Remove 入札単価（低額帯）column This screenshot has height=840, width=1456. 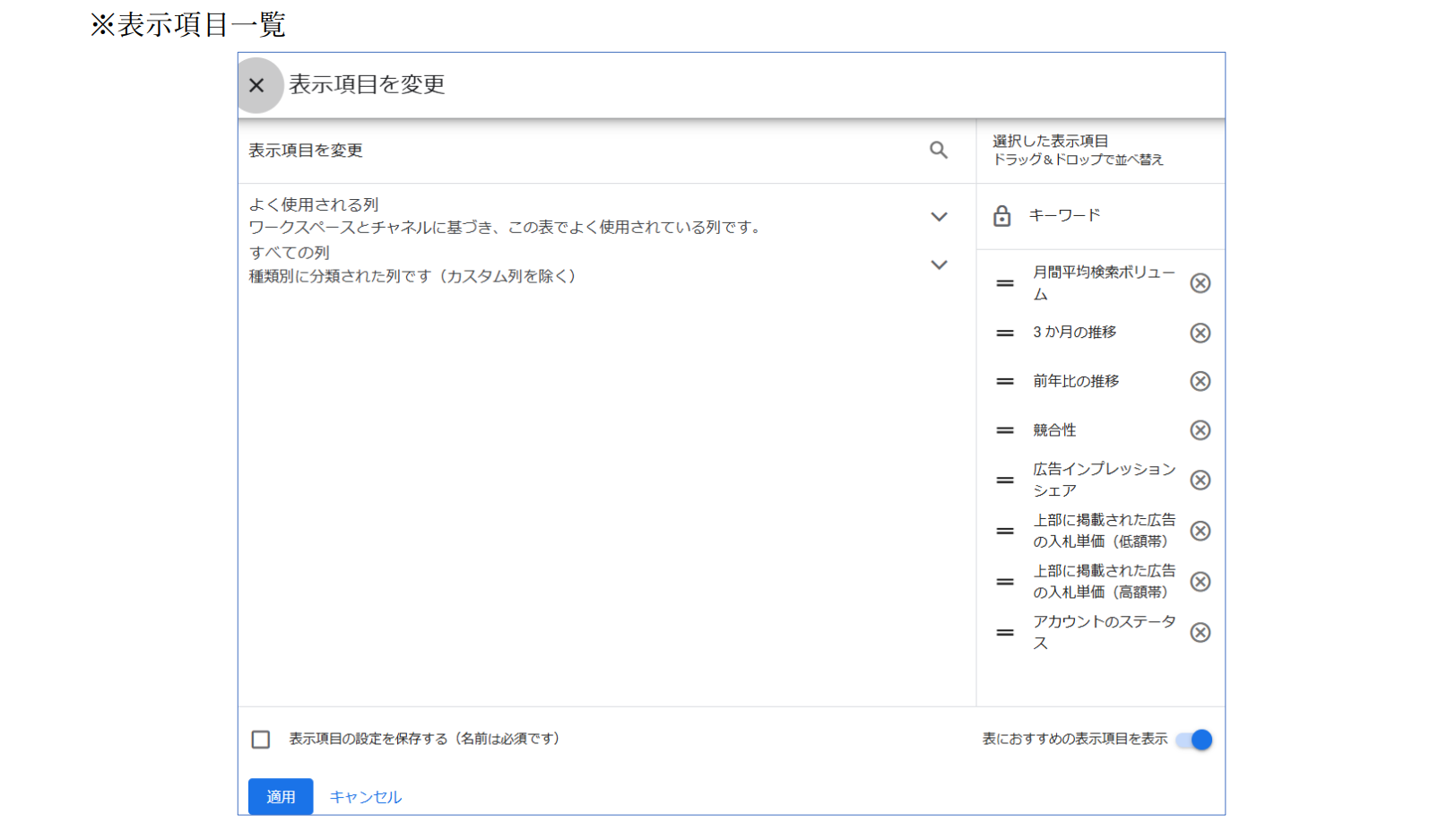tap(1200, 531)
